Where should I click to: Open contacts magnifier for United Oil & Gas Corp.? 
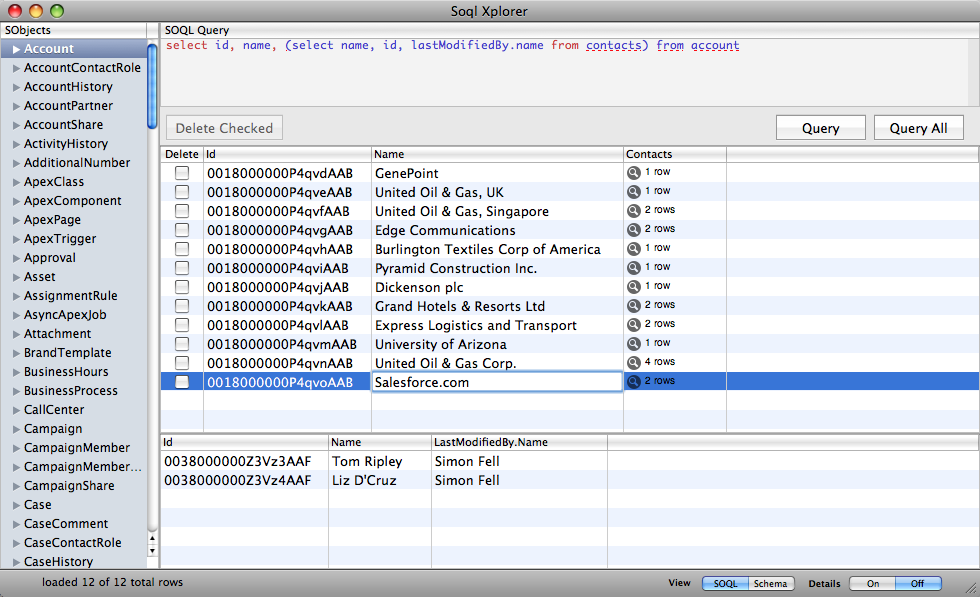[x=634, y=363]
